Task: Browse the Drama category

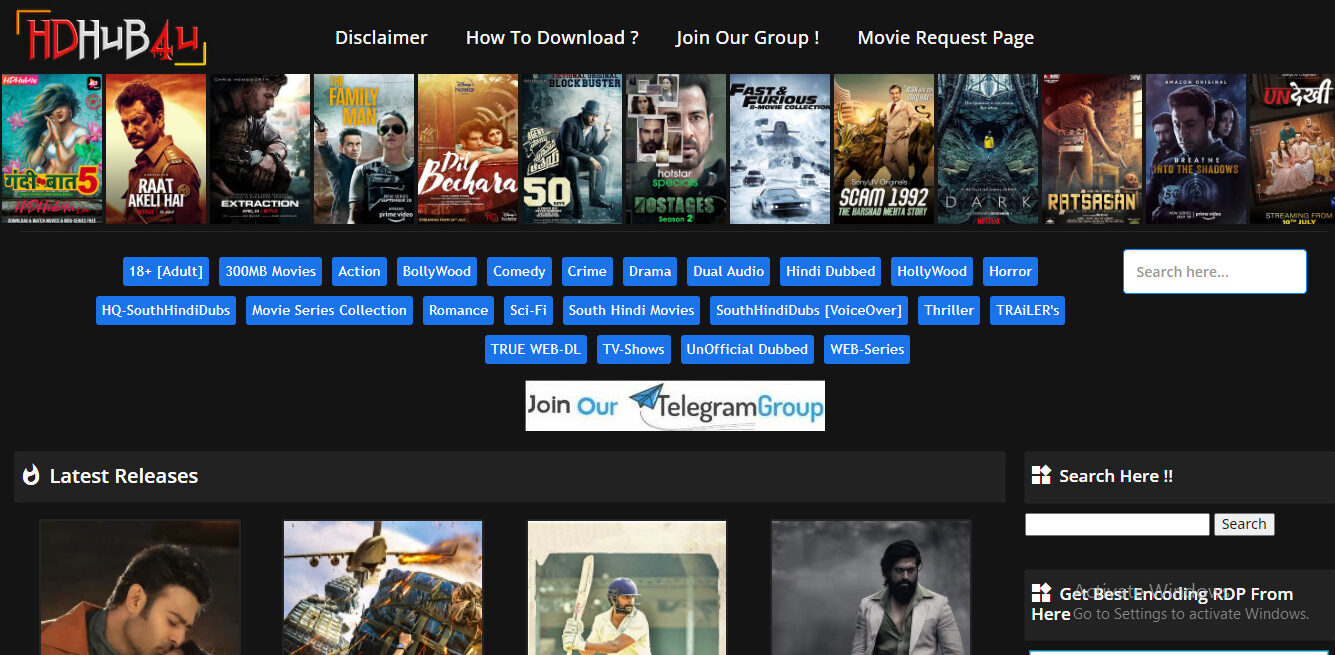Action: tap(650, 271)
